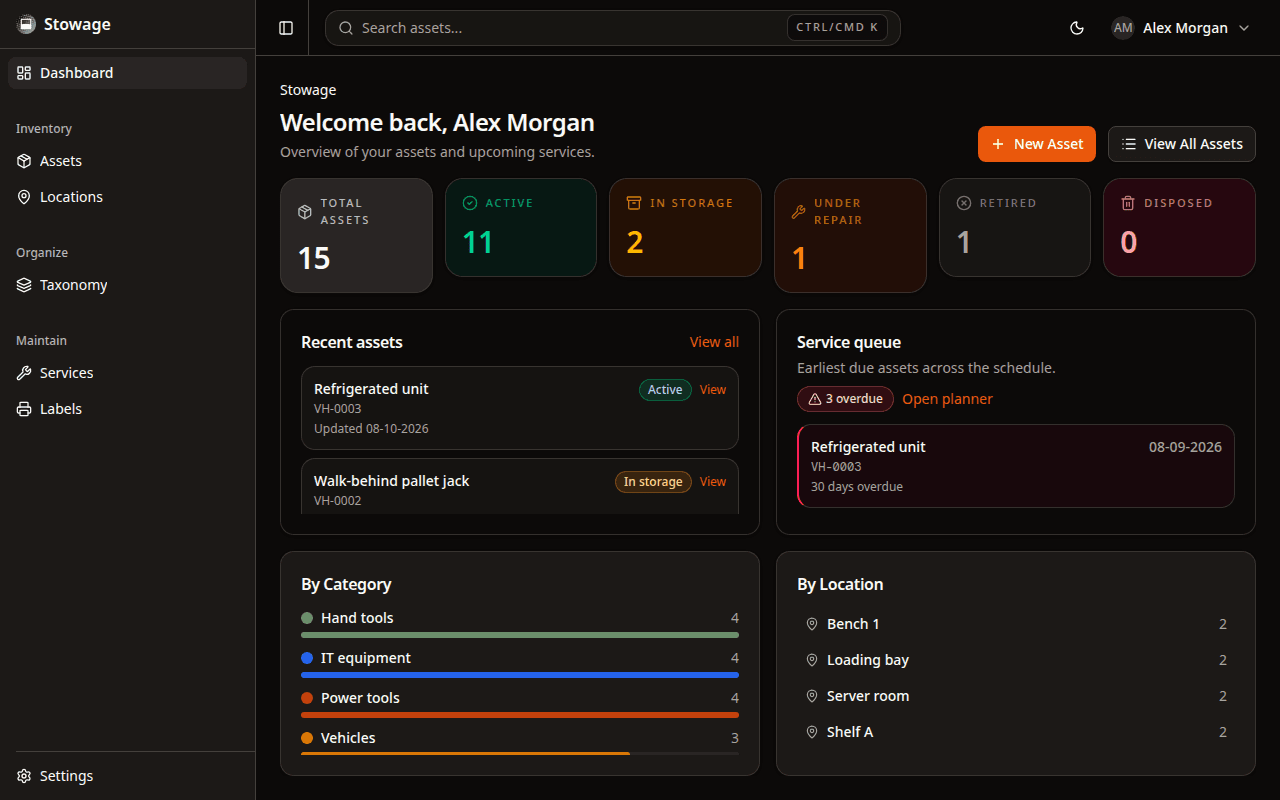Click the Loading bay location pin
Image resolution: width=1280 pixels, height=800 pixels.
point(812,660)
